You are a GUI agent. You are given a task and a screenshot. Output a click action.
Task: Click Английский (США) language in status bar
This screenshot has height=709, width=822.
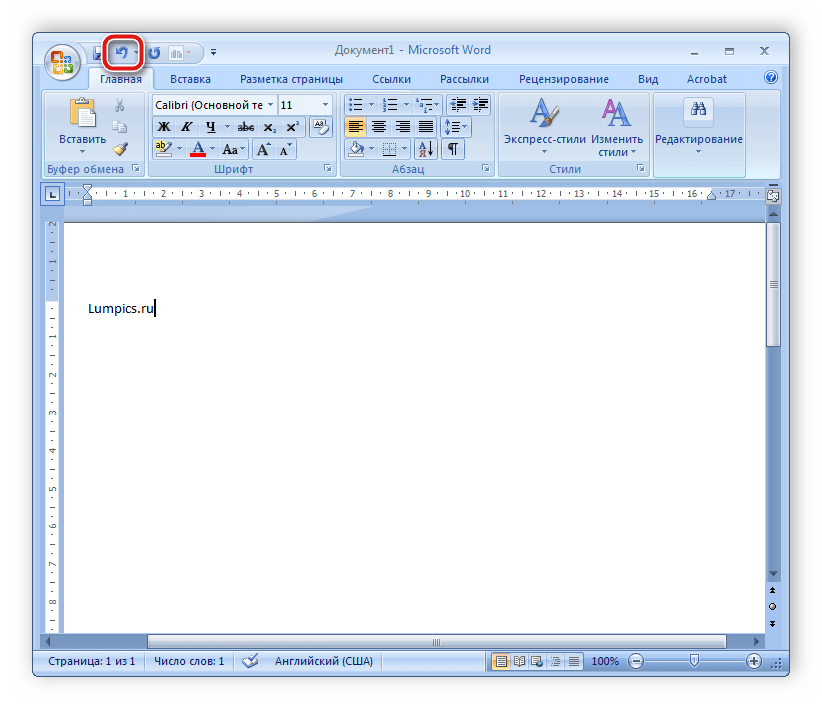[320, 661]
